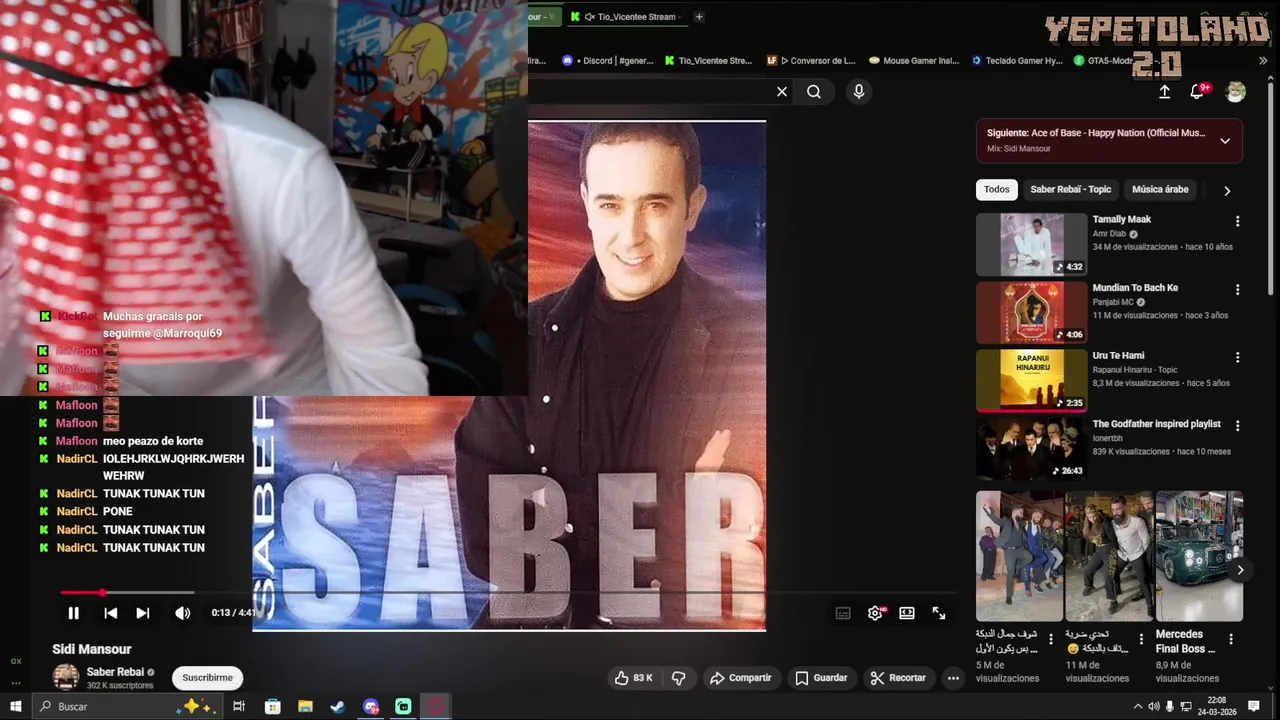The height and width of the screenshot is (720, 1280).
Task: Open options for the 5 M views short
Action: click(x=1050, y=639)
